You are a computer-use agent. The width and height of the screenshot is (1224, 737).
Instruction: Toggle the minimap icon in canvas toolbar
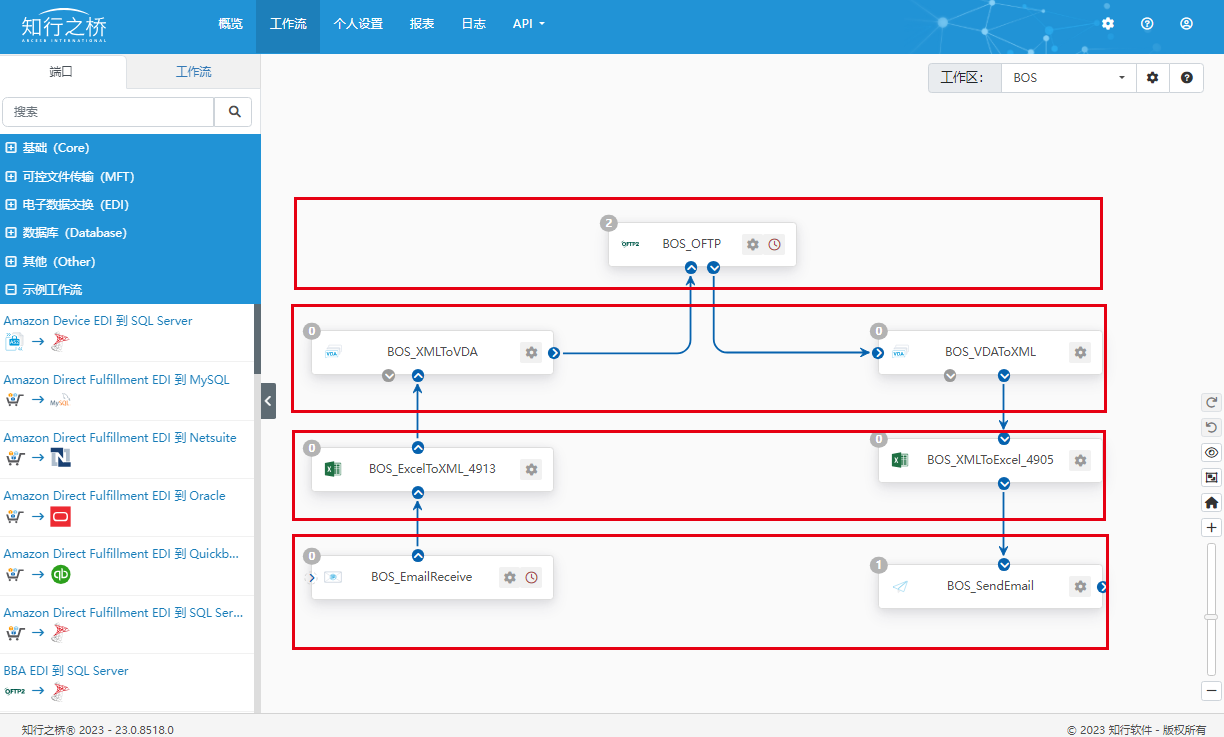[x=1212, y=478]
